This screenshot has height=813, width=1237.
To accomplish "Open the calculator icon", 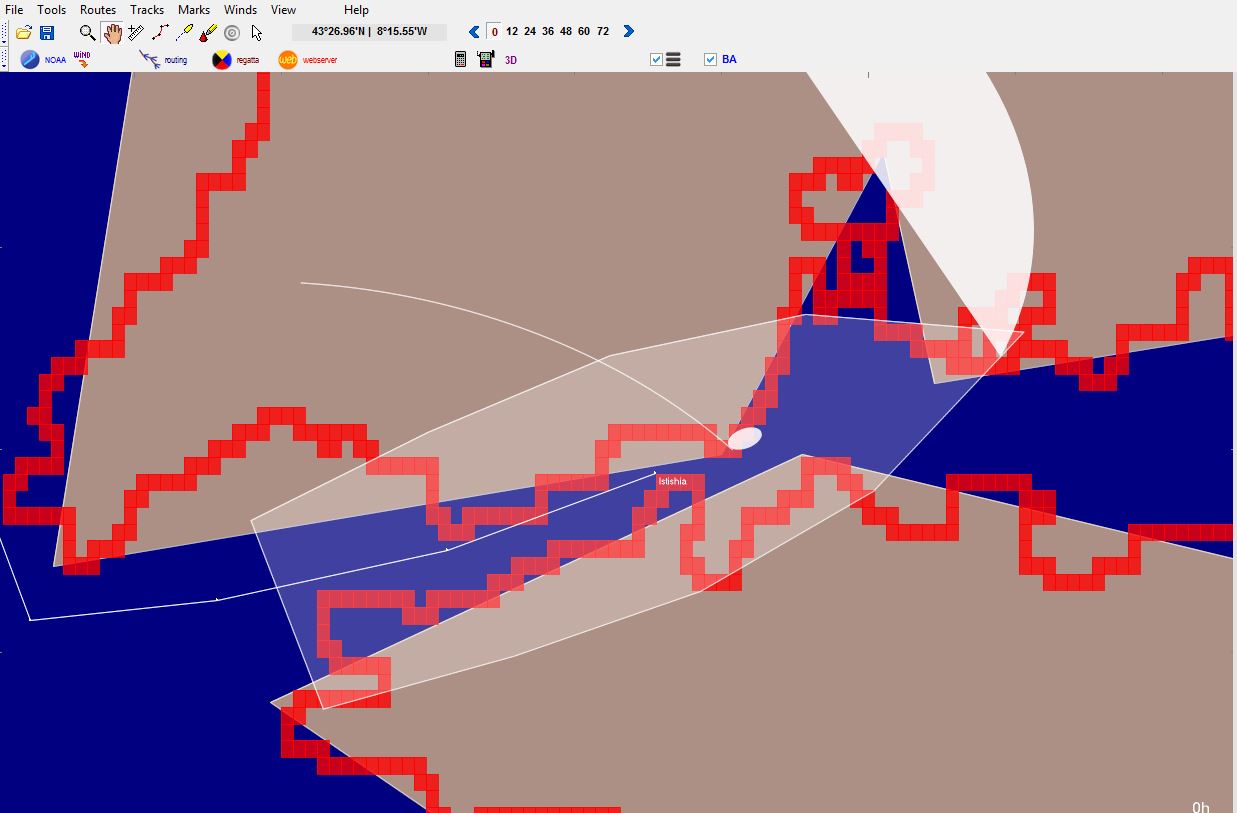I will [x=461, y=59].
